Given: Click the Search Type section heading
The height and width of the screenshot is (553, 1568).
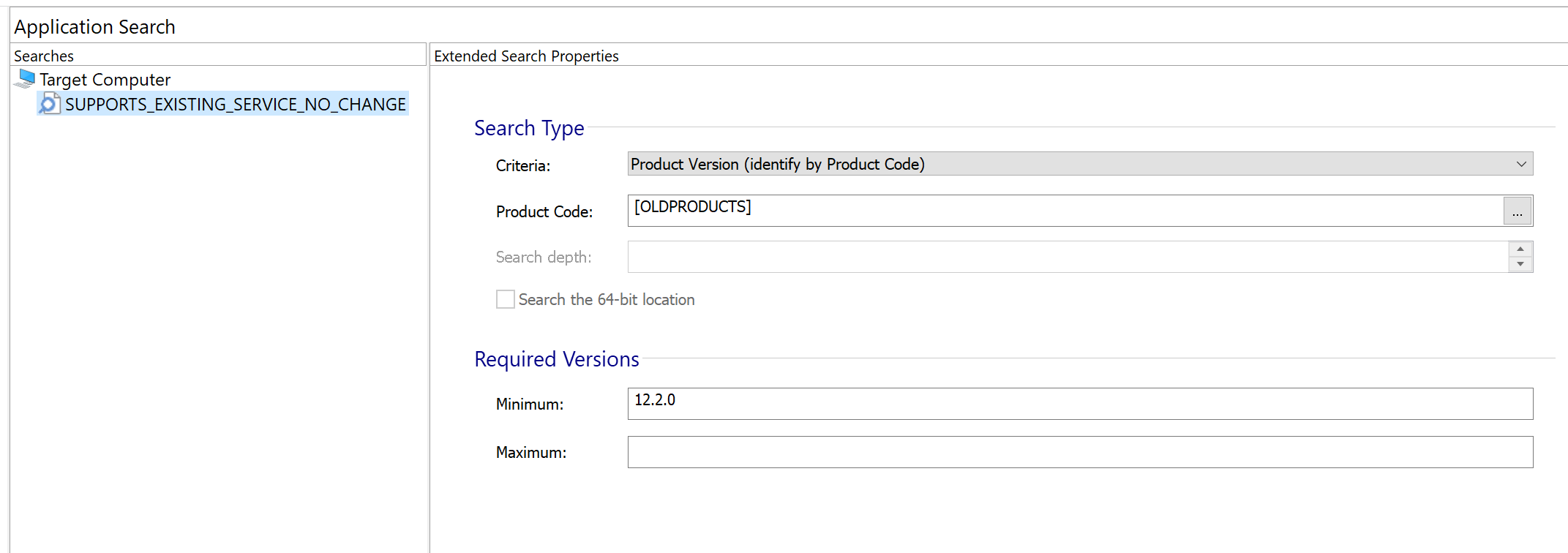Looking at the screenshot, I should [529, 128].
